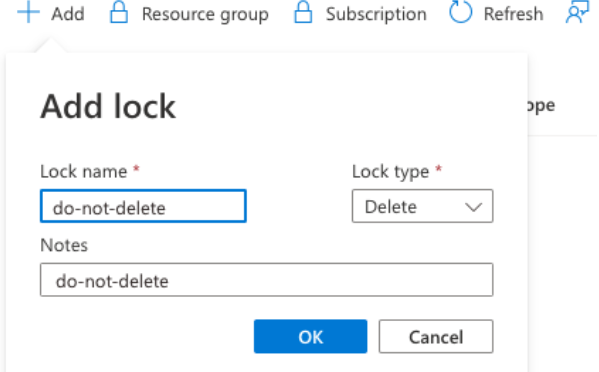Image resolution: width=599 pixels, height=372 pixels.
Task: Click Refresh text in toolbar
Action: pyautogui.click(x=513, y=14)
